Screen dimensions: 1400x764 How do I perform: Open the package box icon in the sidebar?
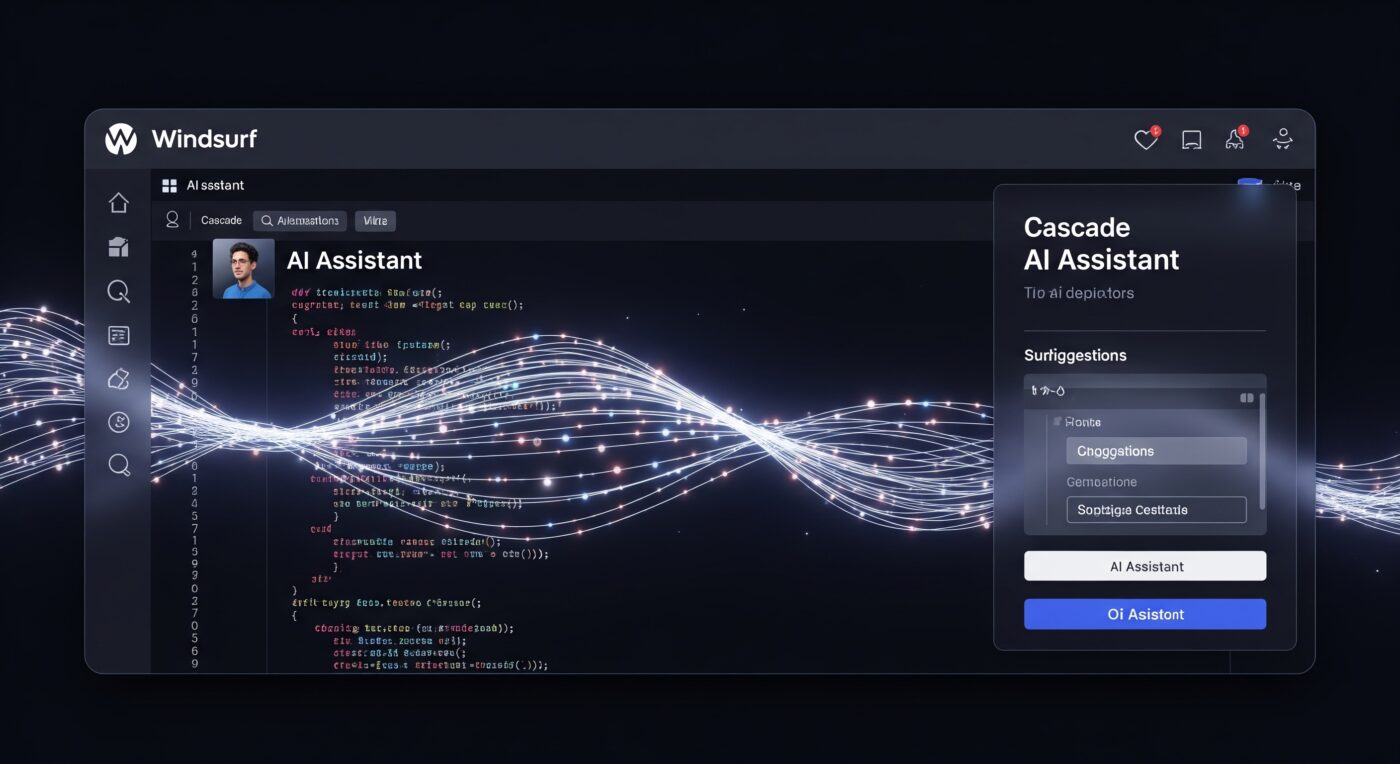tap(119, 247)
